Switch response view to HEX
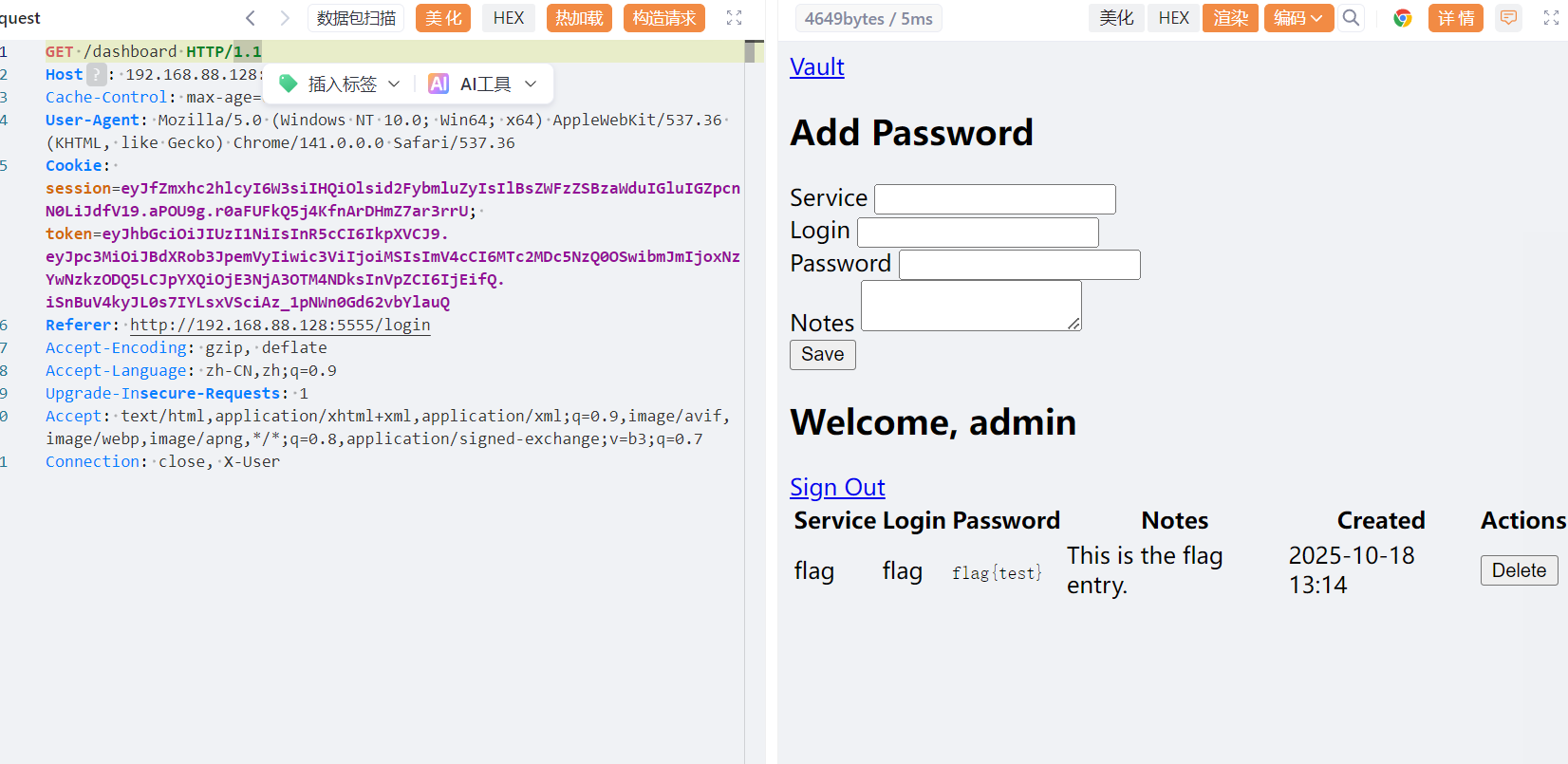1568x764 pixels. 1173,18
